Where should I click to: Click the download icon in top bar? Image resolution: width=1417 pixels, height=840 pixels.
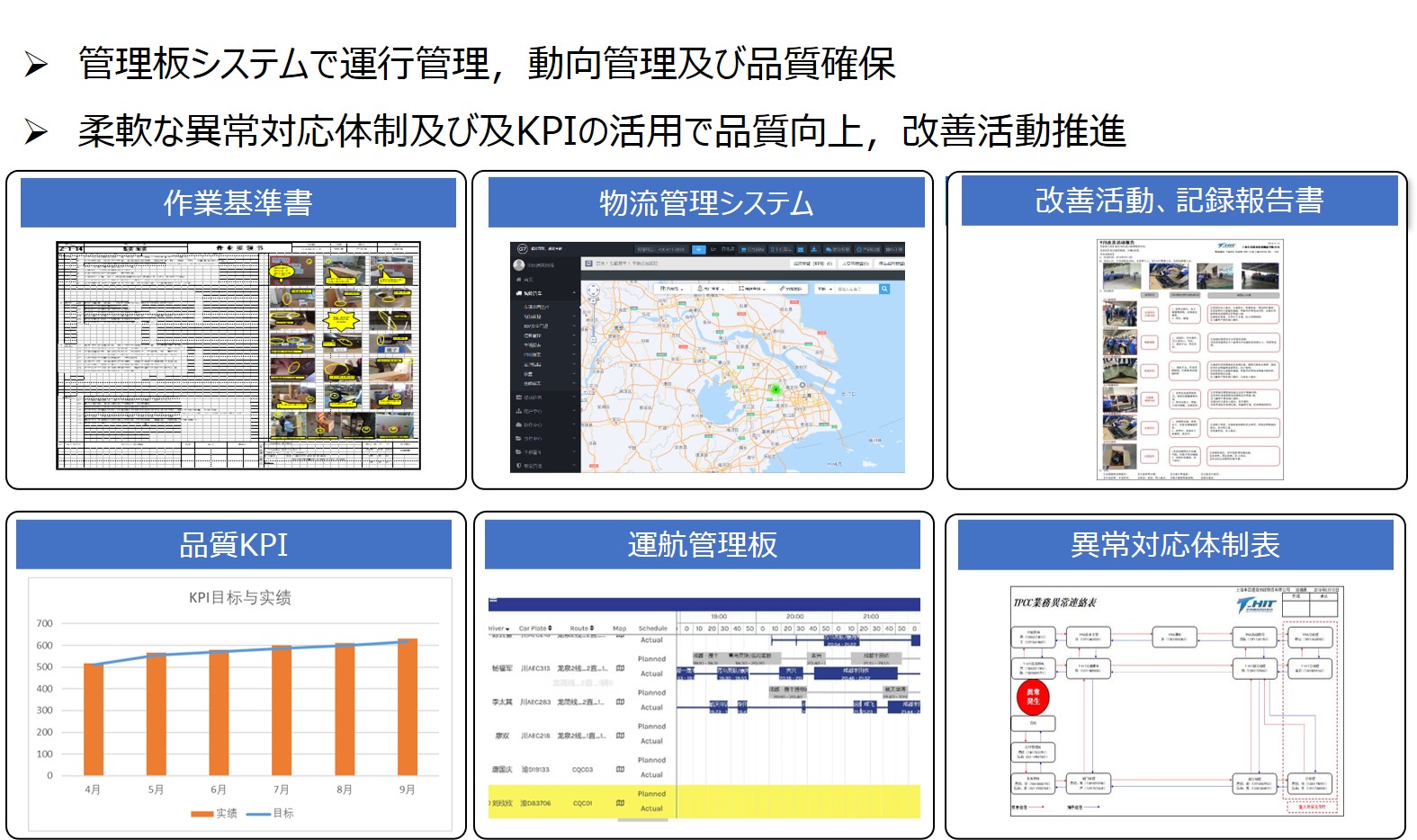[x=814, y=249]
